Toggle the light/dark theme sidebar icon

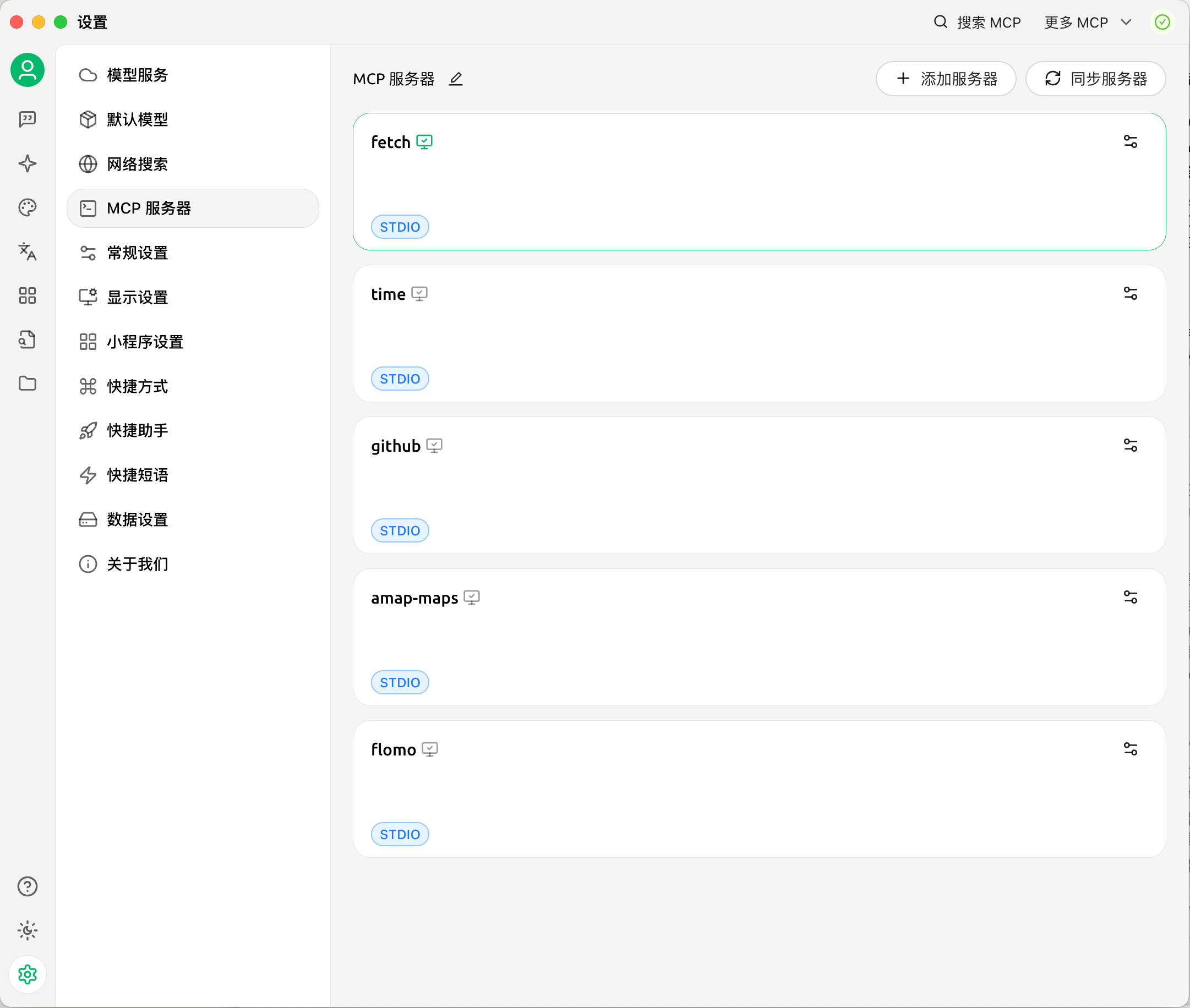click(x=28, y=930)
